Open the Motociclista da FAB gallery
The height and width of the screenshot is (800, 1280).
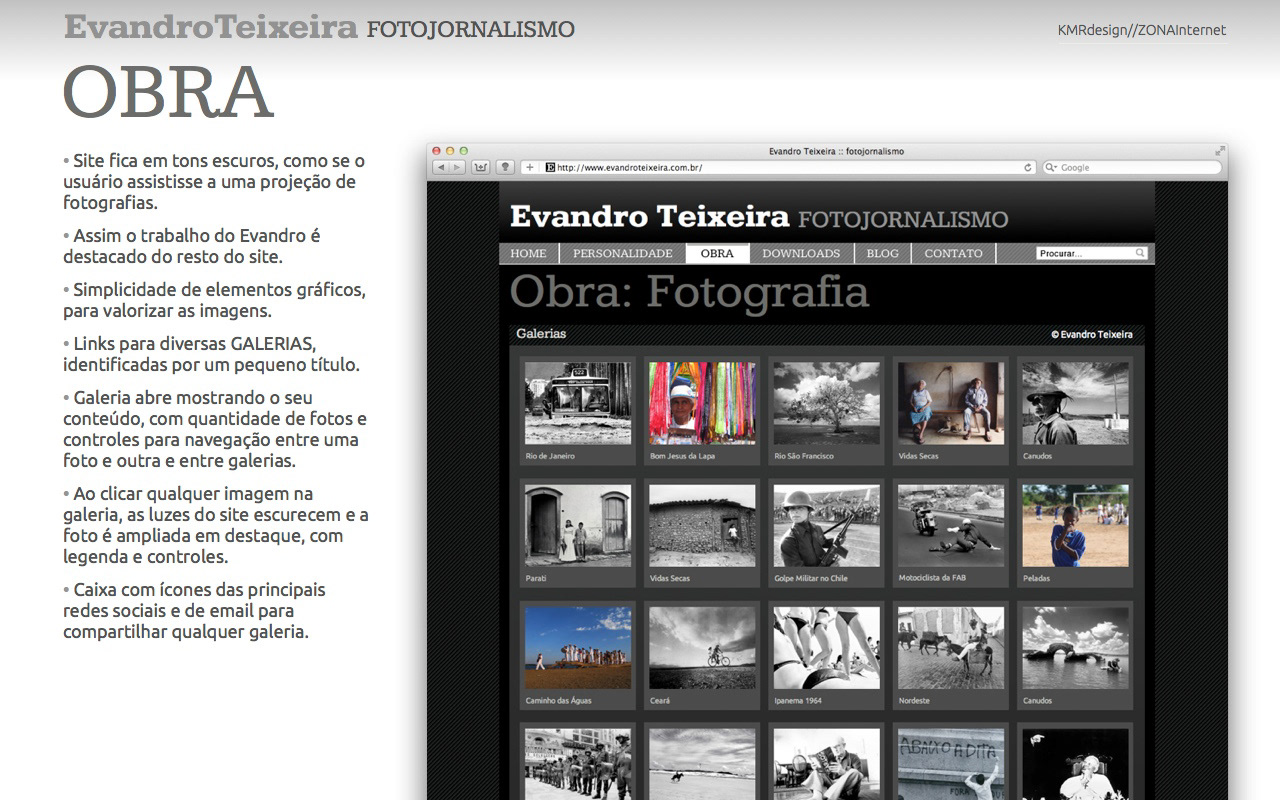[x=951, y=526]
